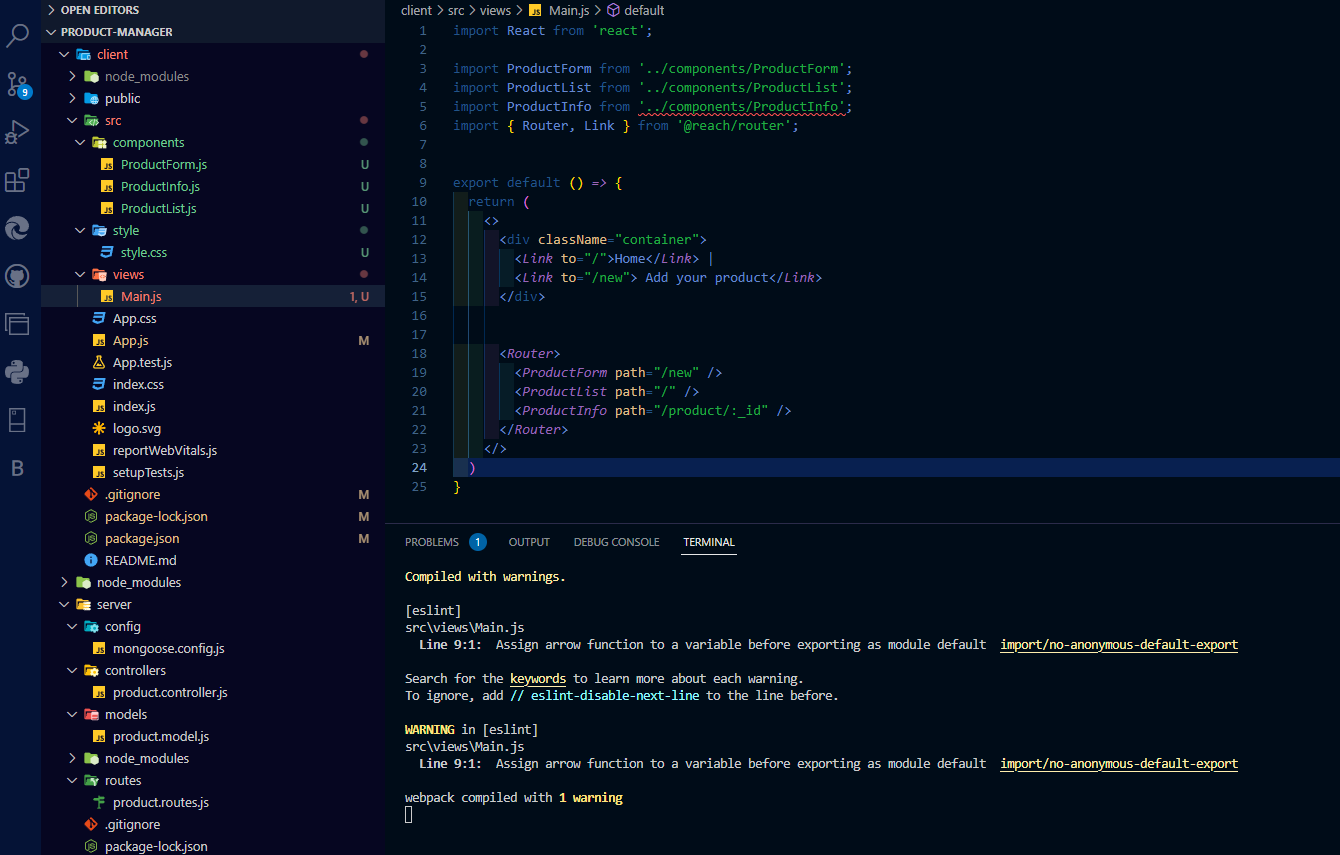Viewport: 1340px width, 855px height.
Task: Open Source Control with 9 pending changes
Action: tap(20, 85)
